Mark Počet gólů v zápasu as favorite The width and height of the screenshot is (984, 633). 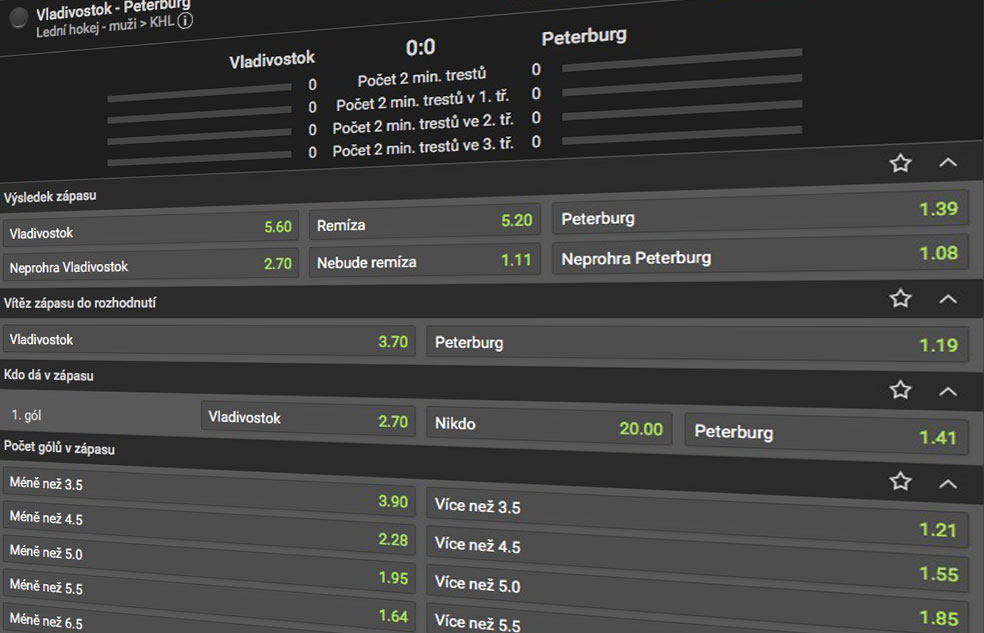[900, 482]
